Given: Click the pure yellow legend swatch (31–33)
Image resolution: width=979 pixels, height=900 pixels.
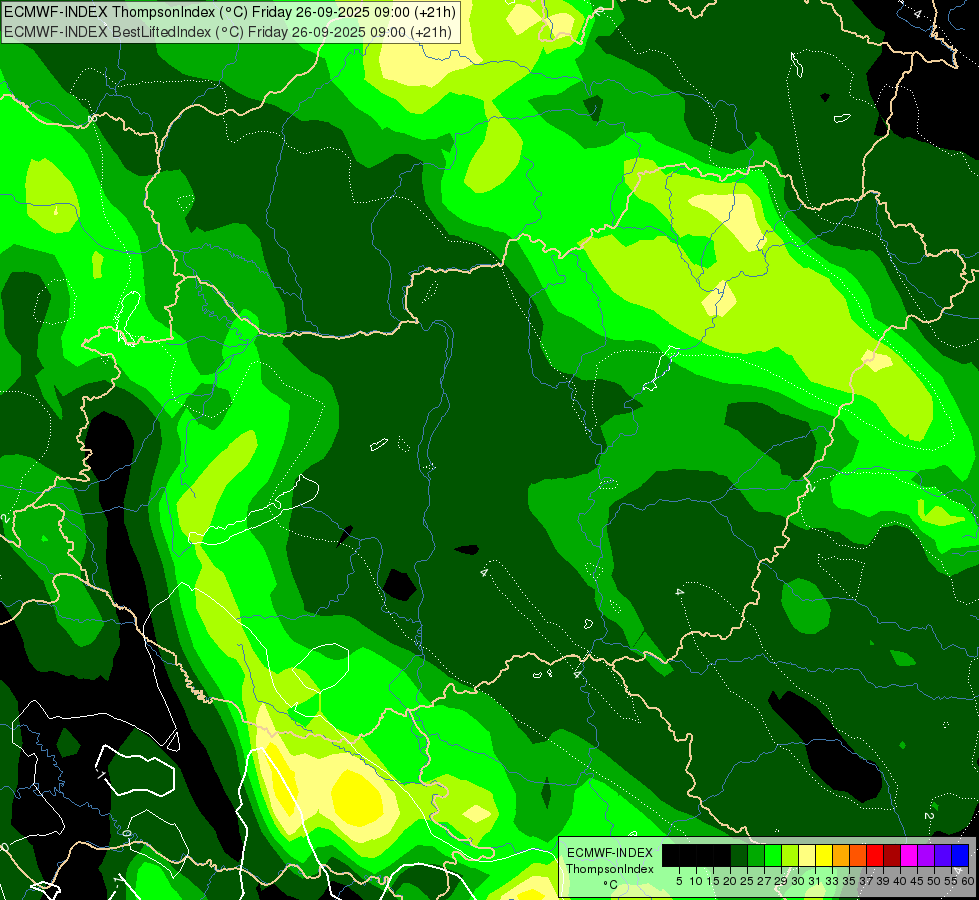Looking at the screenshot, I should tap(824, 855).
